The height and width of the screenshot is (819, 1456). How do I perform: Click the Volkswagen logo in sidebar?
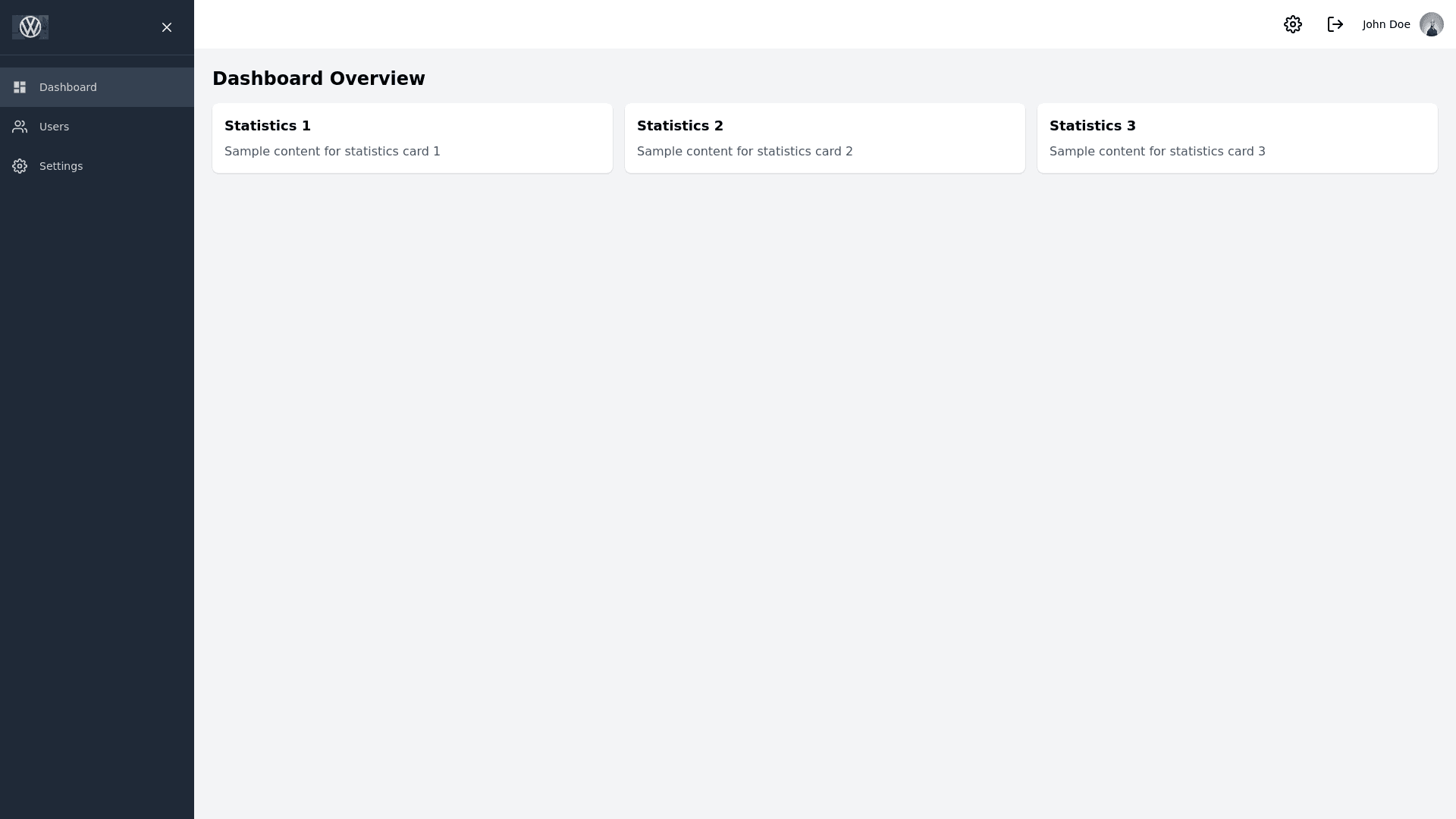click(30, 27)
